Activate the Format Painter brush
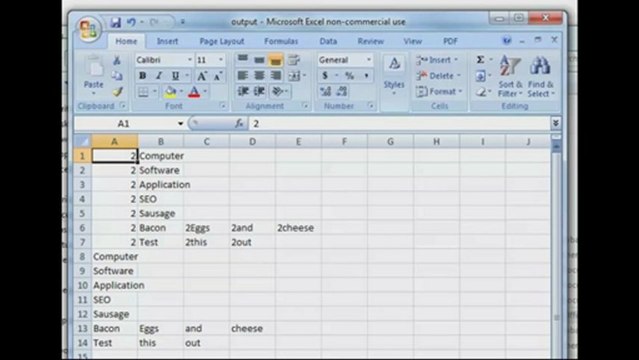The width and height of the screenshot is (639, 360). point(117,92)
